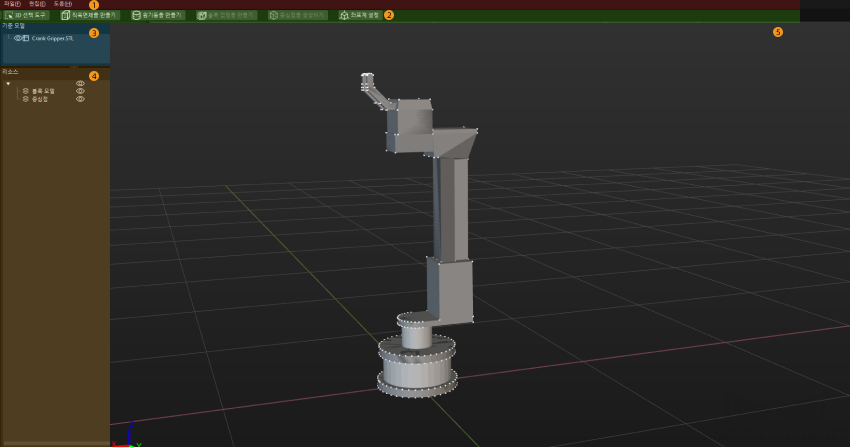Click the coordinate icon for 좌표계 설정

(345, 16)
